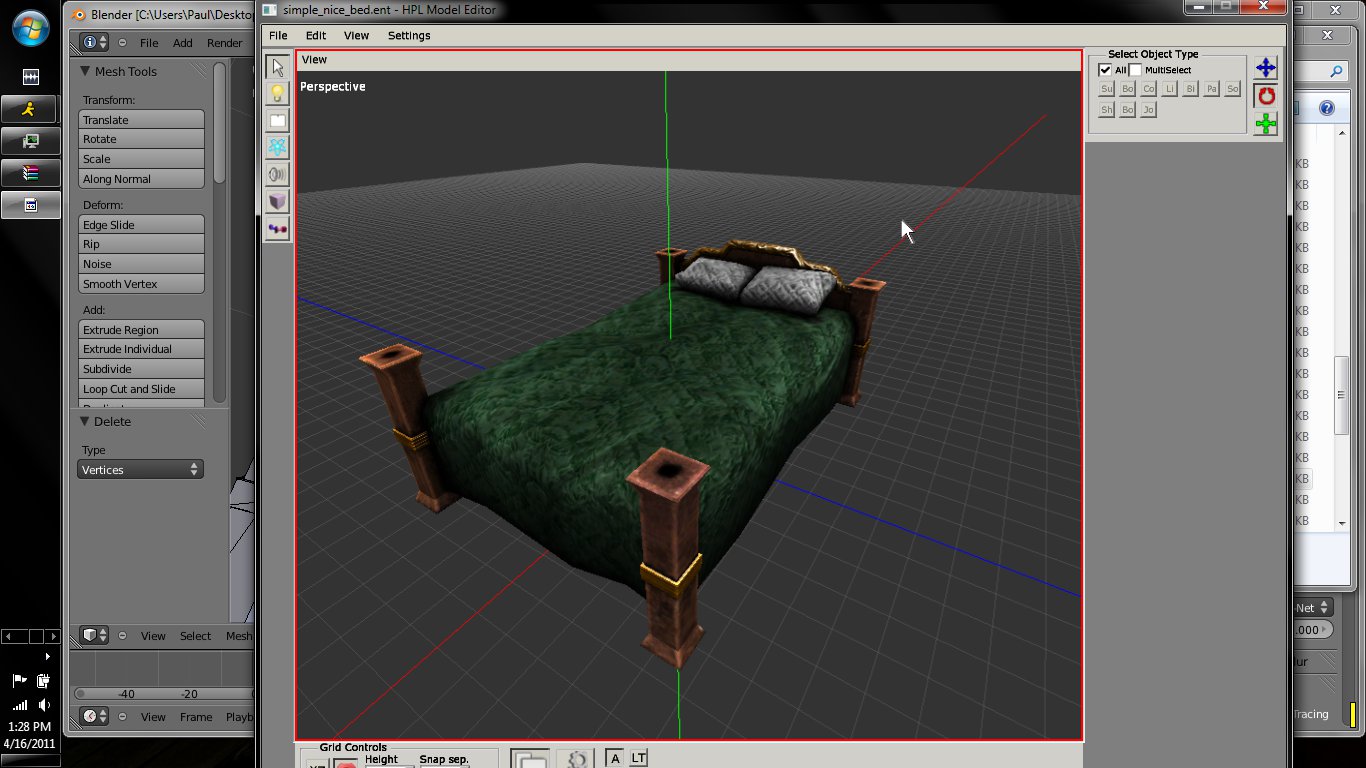Viewport: 1366px width, 768px height.
Task: Collapse the Delete panel section
Action: click(86, 422)
